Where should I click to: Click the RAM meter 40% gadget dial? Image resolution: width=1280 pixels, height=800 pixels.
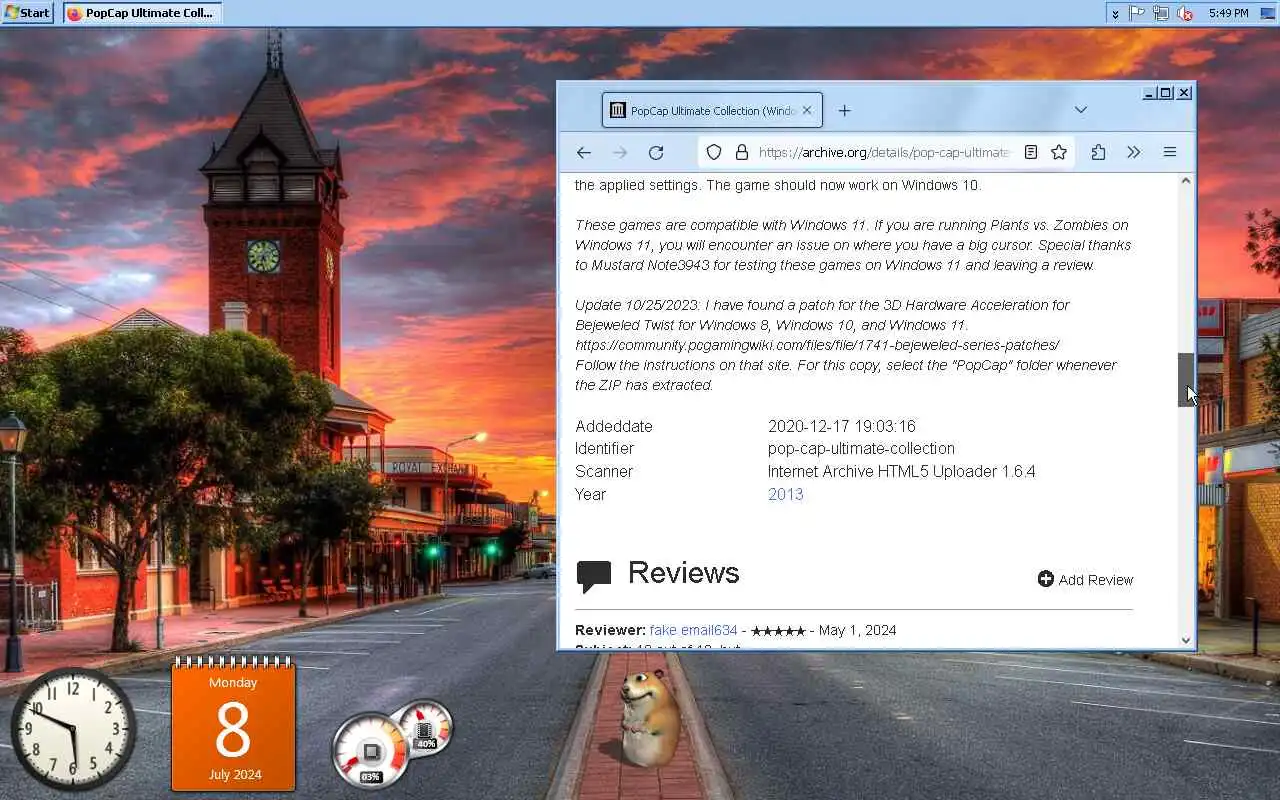point(424,728)
